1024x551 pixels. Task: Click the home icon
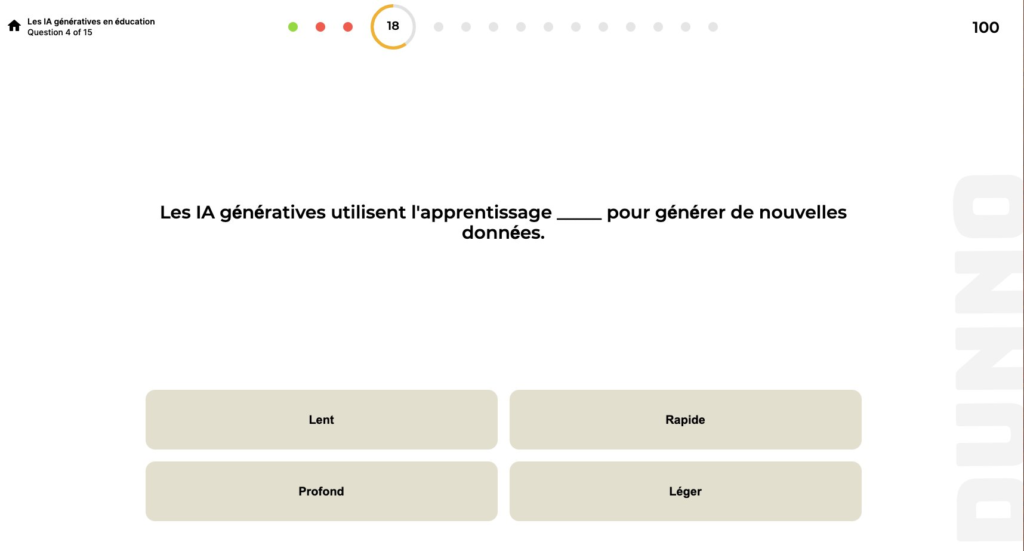pos(14,26)
